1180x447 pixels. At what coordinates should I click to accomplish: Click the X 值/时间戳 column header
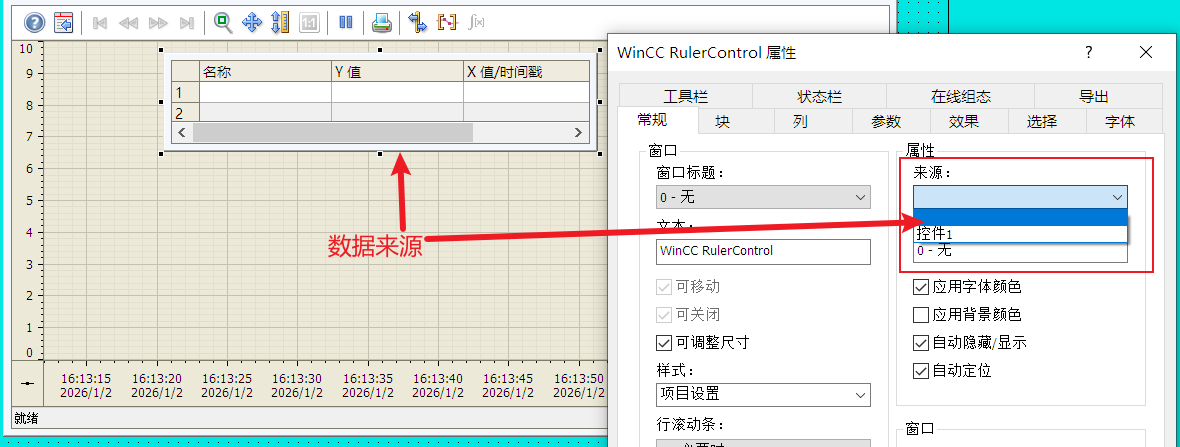pyautogui.click(x=526, y=71)
